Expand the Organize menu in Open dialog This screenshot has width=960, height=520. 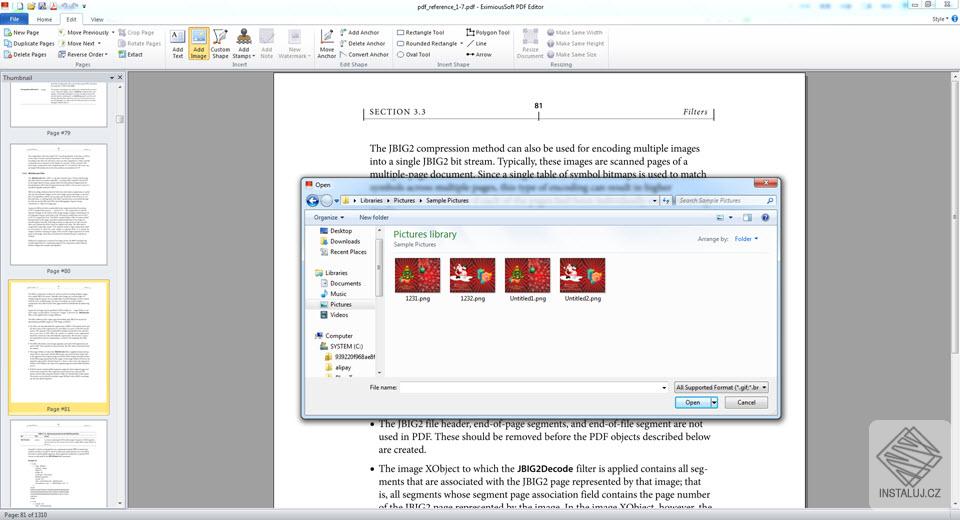click(x=329, y=217)
